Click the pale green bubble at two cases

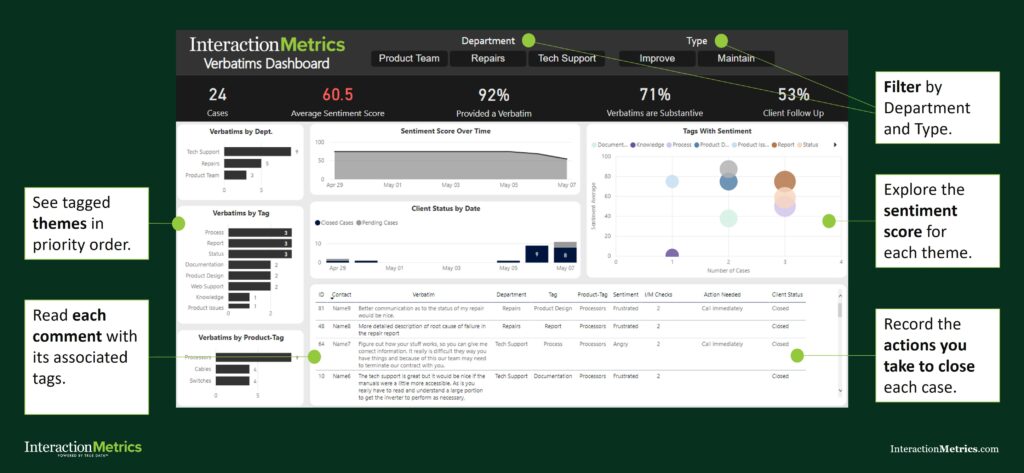(728, 219)
